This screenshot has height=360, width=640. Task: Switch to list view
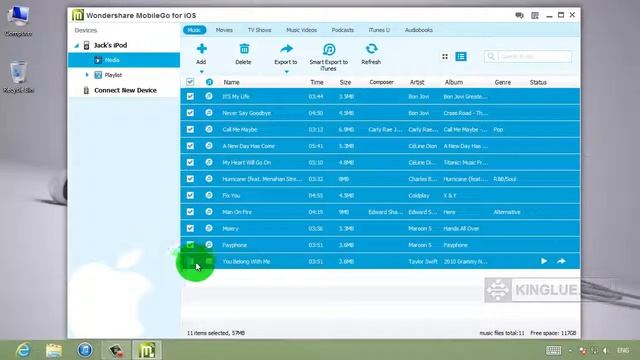click(x=461, y=56)
